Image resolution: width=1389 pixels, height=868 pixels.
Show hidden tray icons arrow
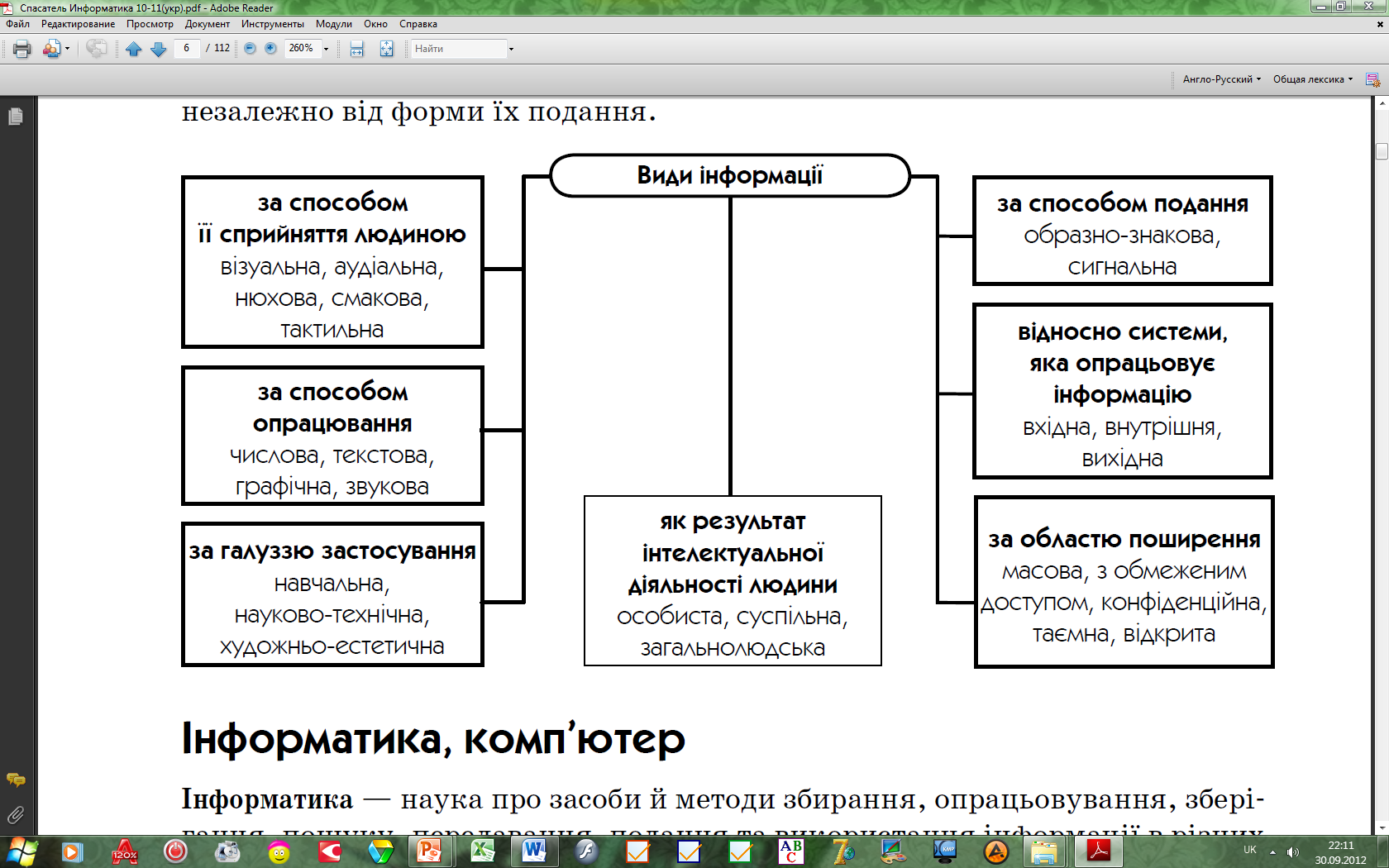1272,851
